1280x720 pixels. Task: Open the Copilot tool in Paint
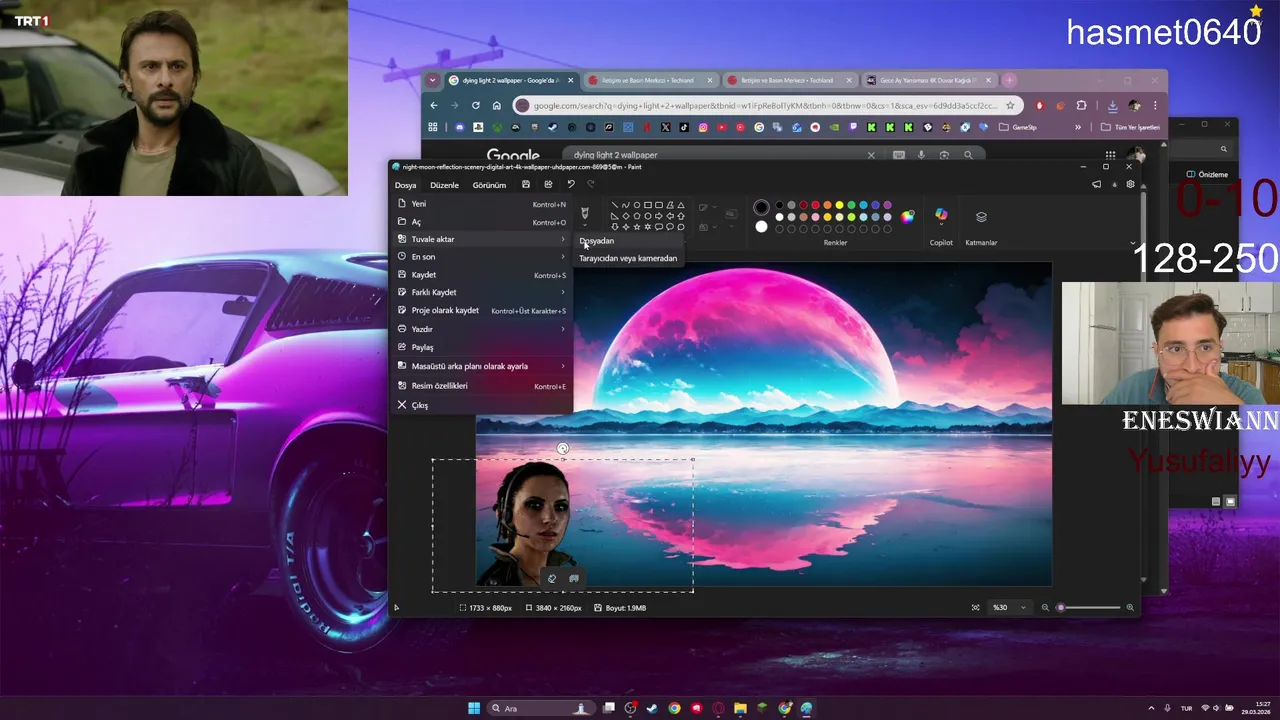(x=941, y=215)
